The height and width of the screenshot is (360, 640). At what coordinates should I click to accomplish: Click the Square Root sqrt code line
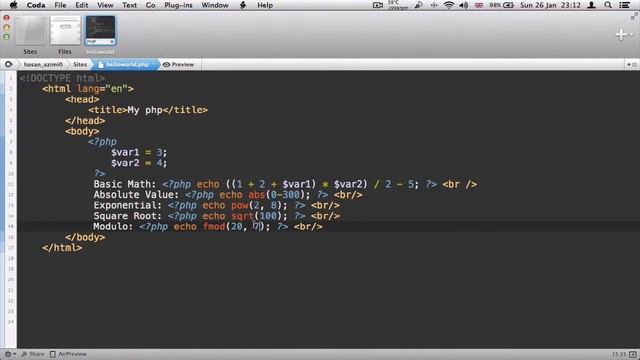coord(216,216)
